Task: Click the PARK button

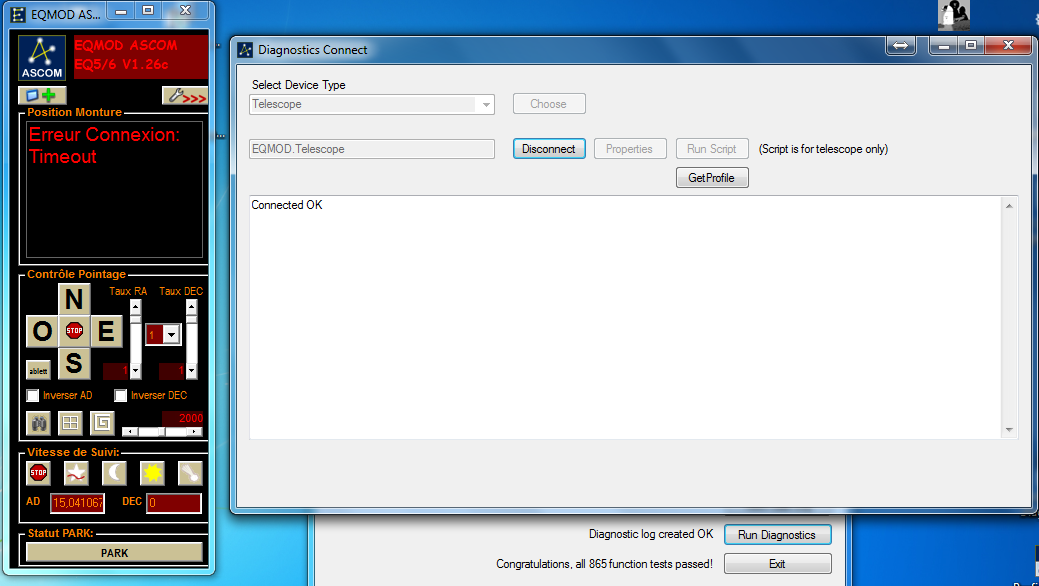Action: (x=114, y=553)
